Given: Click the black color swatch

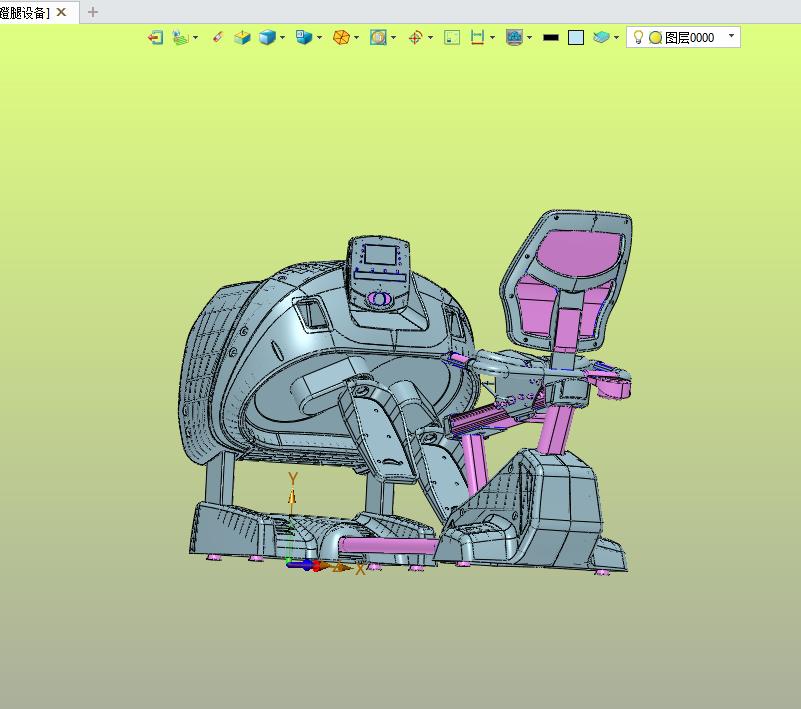Looking at the screenshot, I should (x=551, y=37).
